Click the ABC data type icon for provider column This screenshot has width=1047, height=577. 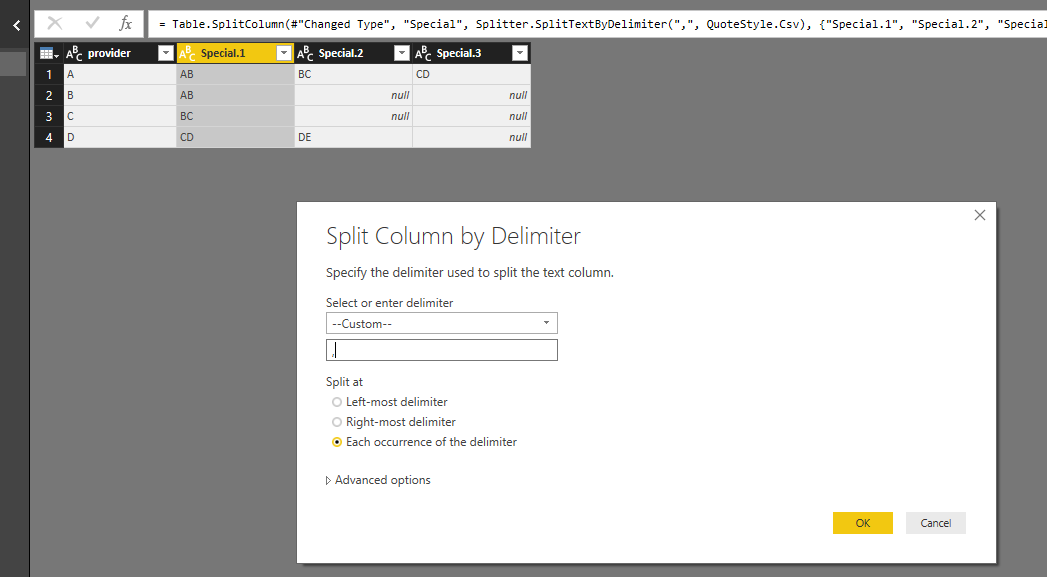click(x=74, y=53)
